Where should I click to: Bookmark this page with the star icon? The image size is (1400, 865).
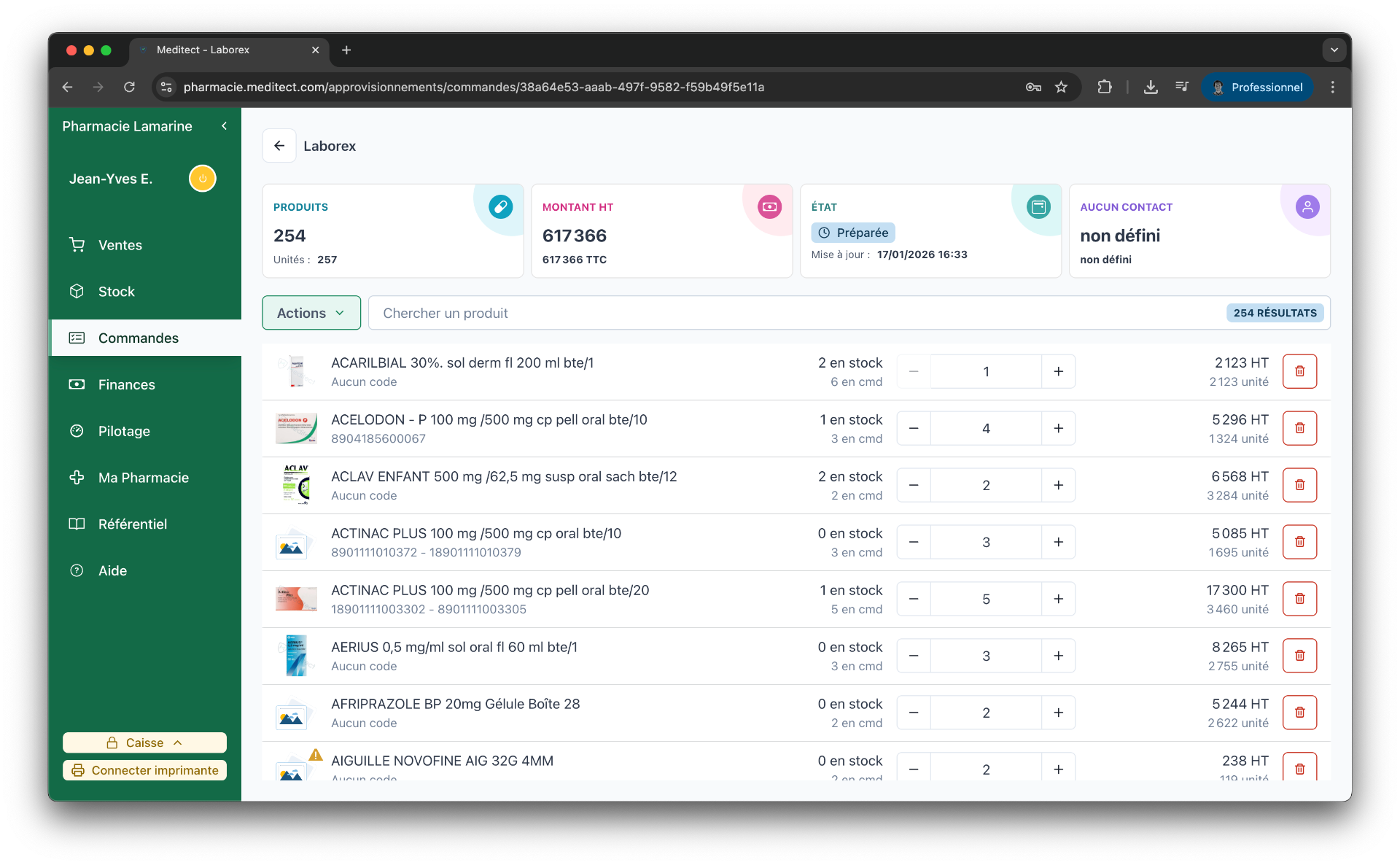click(x=1061, y=88)
